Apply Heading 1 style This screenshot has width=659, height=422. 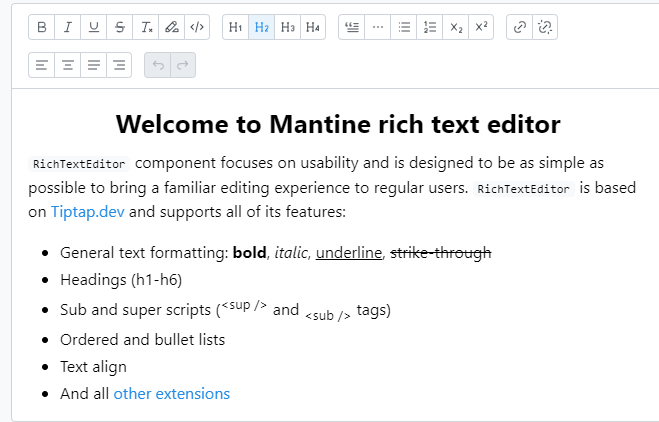235,27
